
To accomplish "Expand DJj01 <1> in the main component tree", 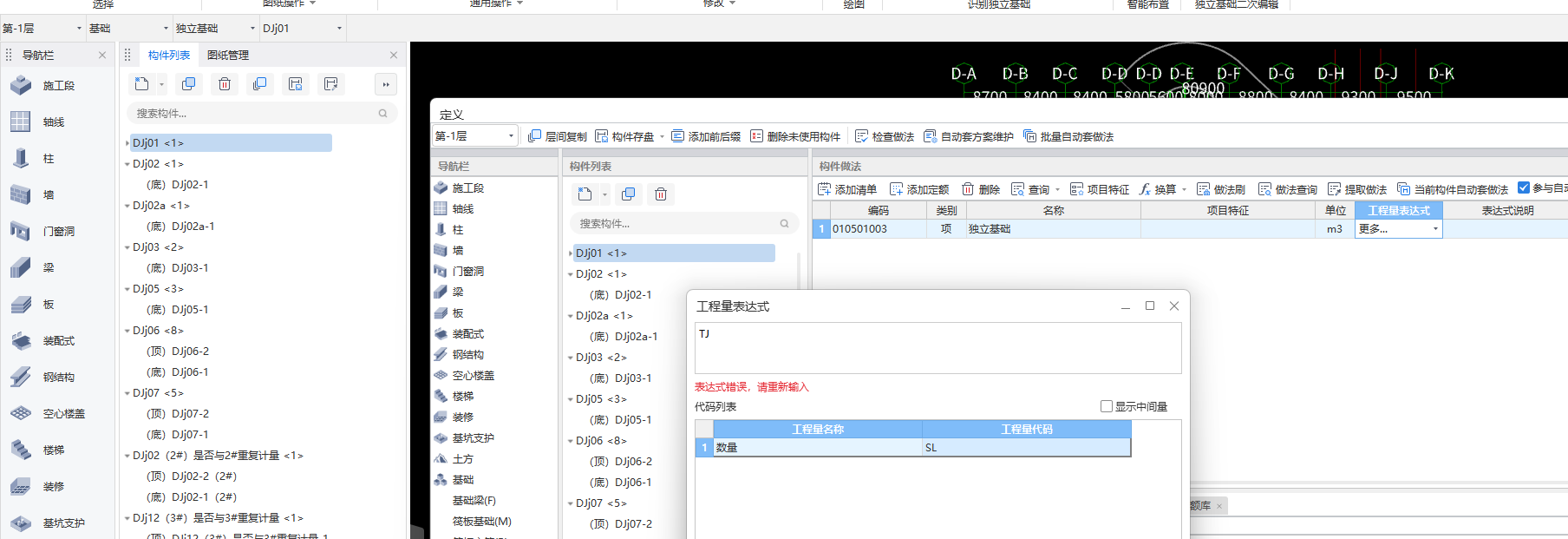I will 127,143.
